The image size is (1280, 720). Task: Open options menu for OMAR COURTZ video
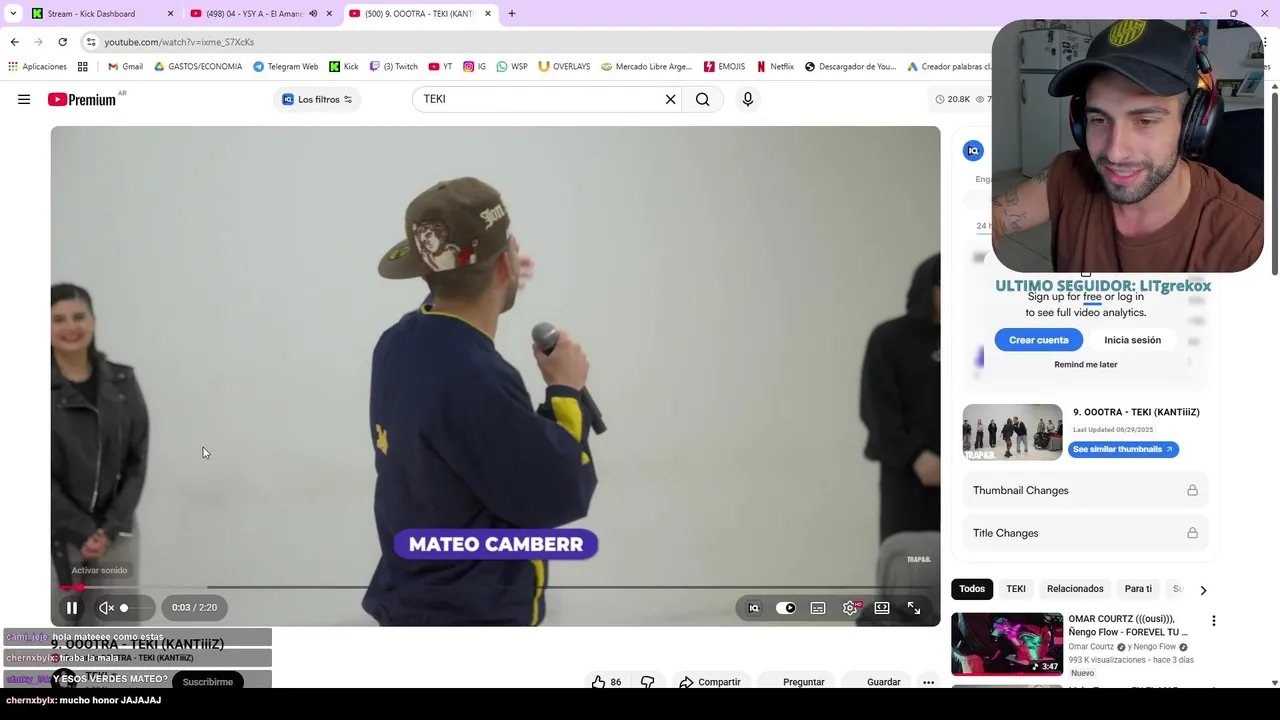pos(1214,621)
